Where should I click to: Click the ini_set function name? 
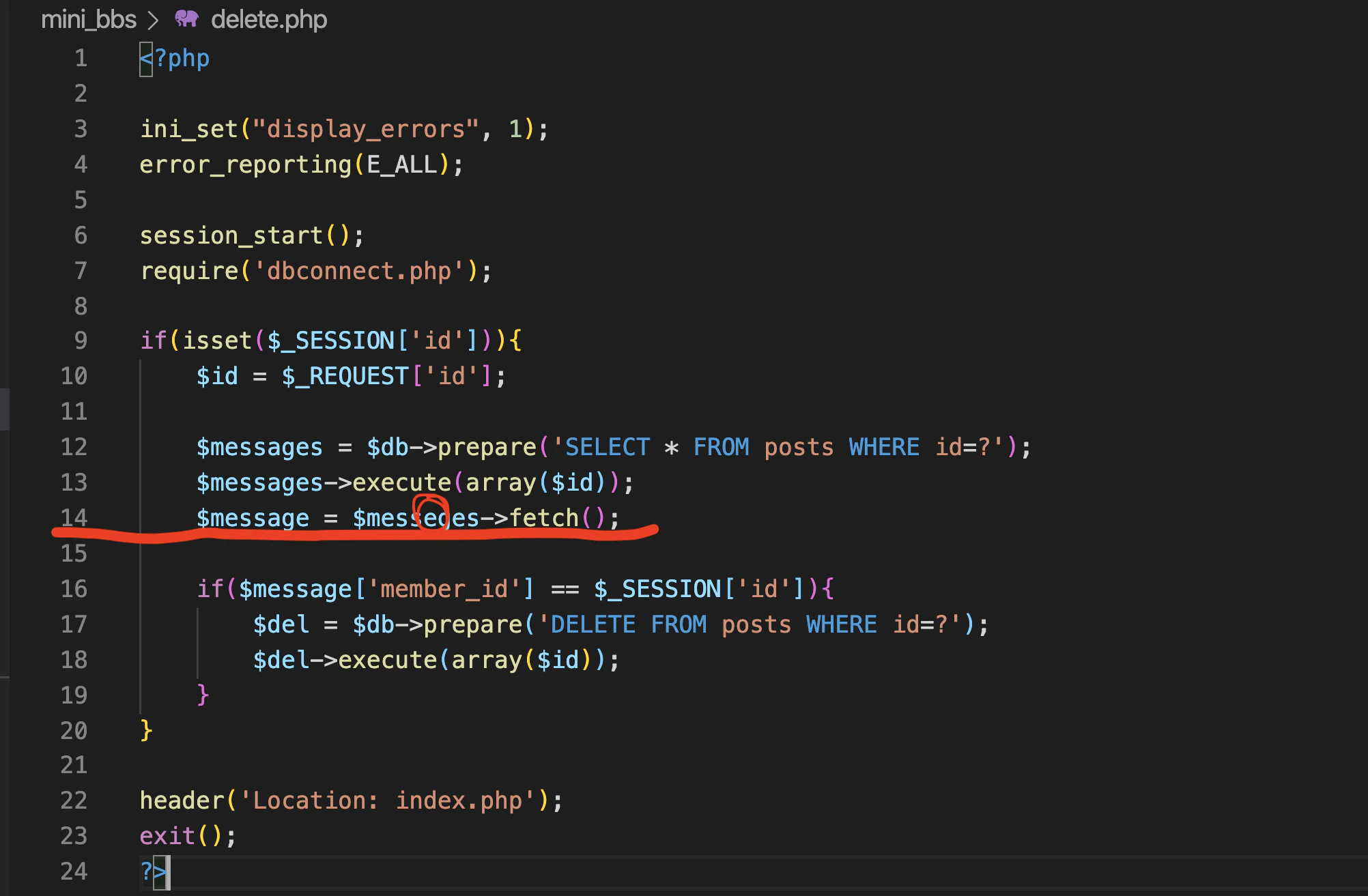(x=188, y=129)
